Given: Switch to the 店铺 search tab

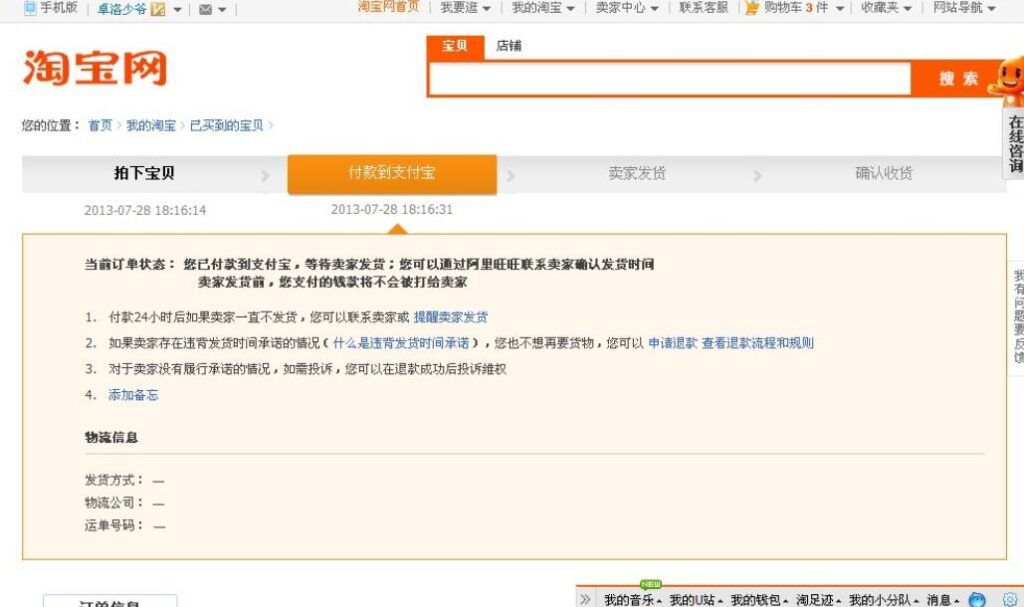Looking at the screenshot, I should (509, 46).
